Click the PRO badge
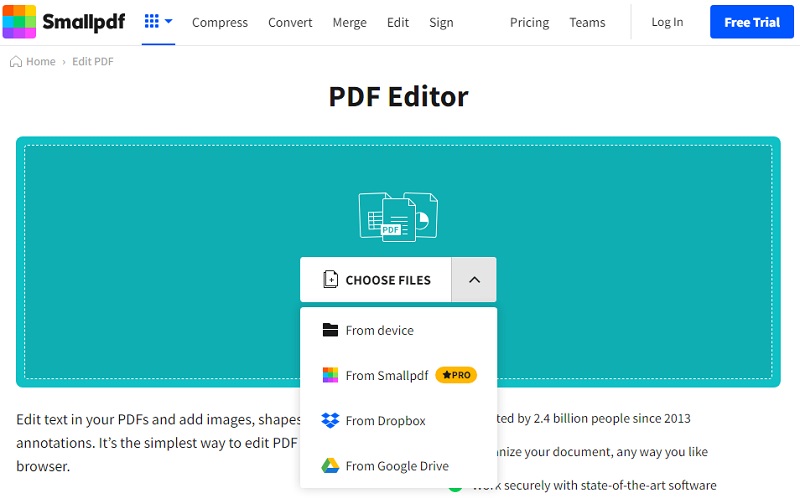800x498 pixels. pos(456,375)
